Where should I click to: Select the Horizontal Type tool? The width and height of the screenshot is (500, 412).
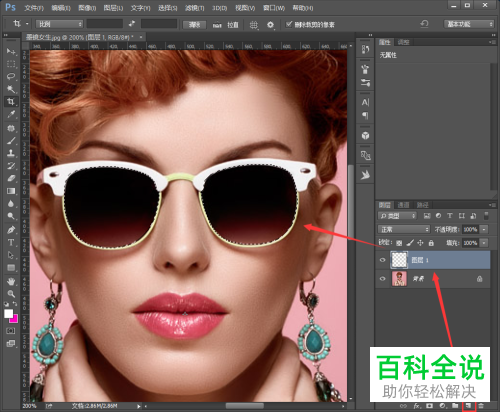(x=11, y=242)
